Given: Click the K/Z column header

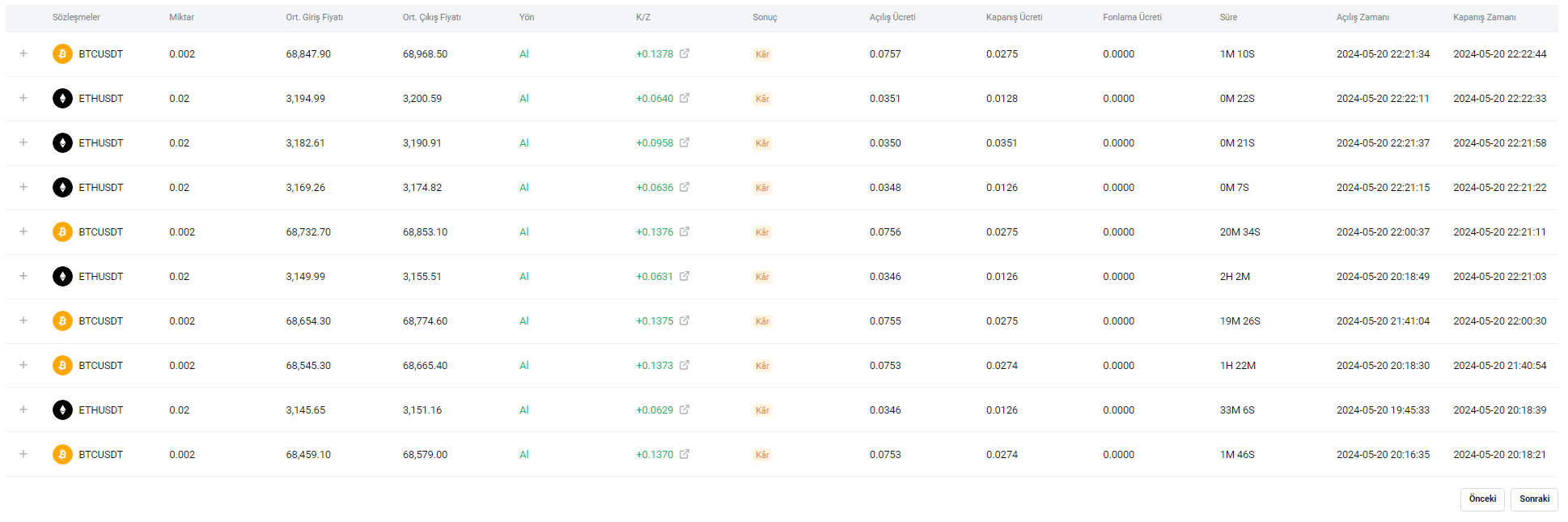Looking at the screenshot, I should click(643, 17).
